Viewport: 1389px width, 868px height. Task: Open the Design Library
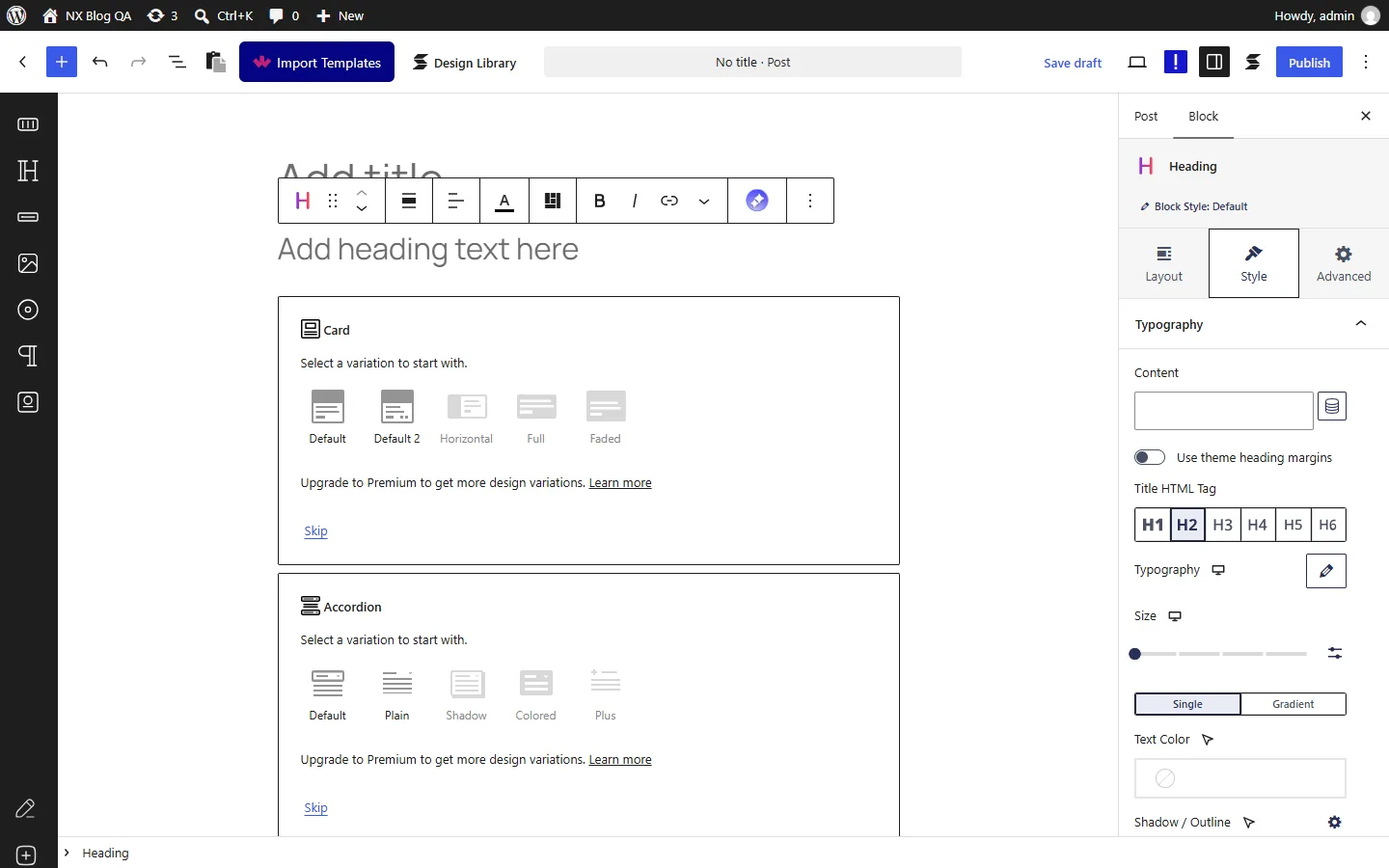465,63
